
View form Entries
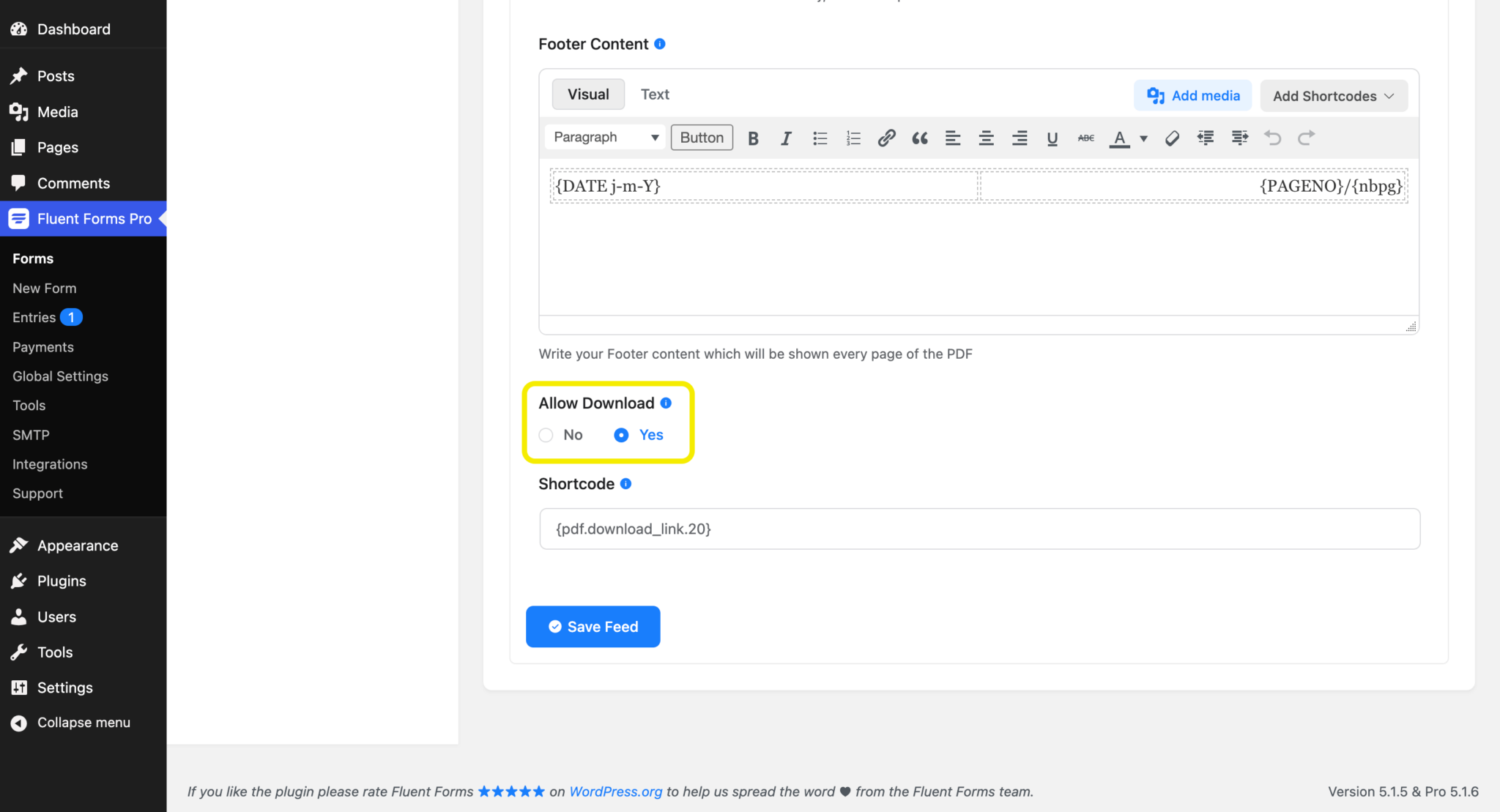point(34,317)
